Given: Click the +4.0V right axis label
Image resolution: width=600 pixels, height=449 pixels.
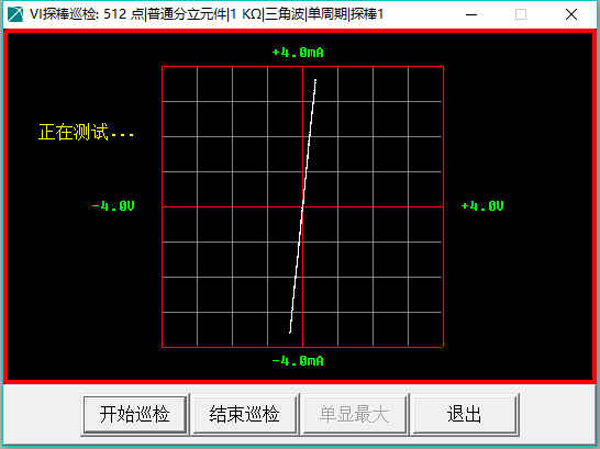Looking at the screenshot, I should (x=483, y=206).
